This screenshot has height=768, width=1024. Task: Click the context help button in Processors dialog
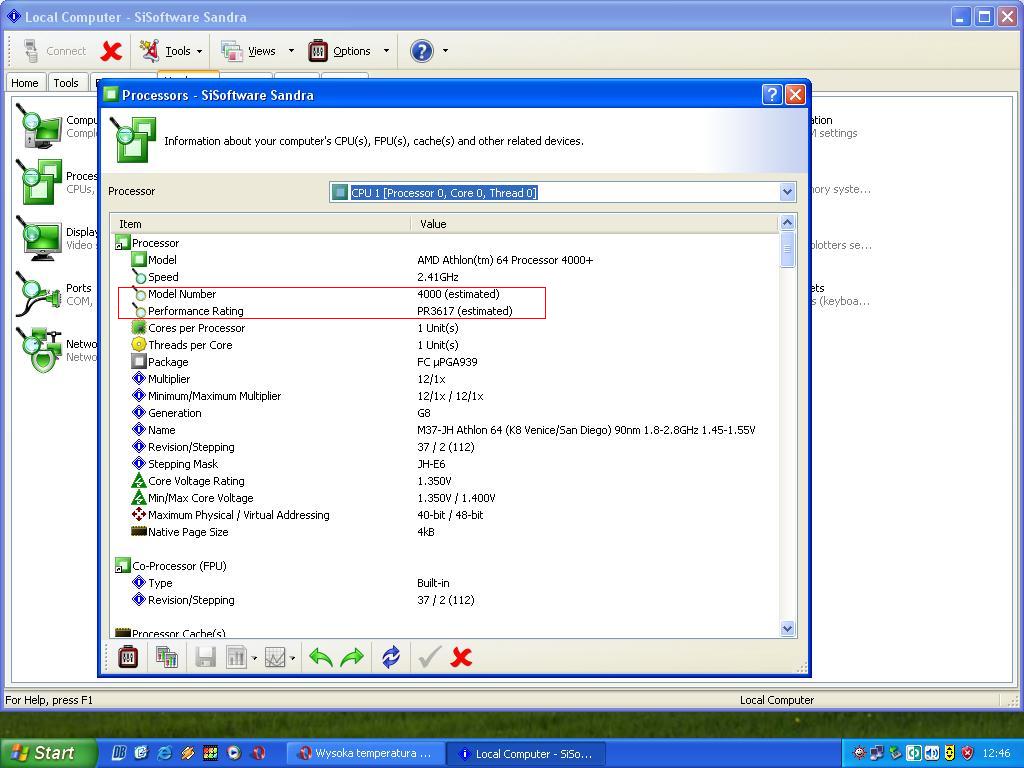(772, 95)
